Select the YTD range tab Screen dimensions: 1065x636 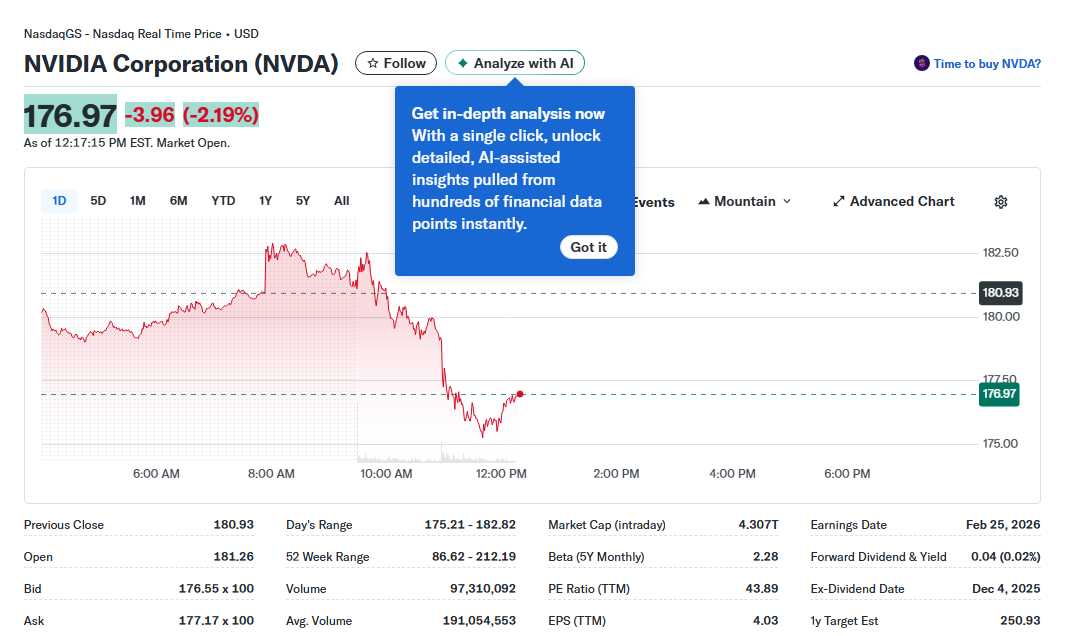click(222, 200)
